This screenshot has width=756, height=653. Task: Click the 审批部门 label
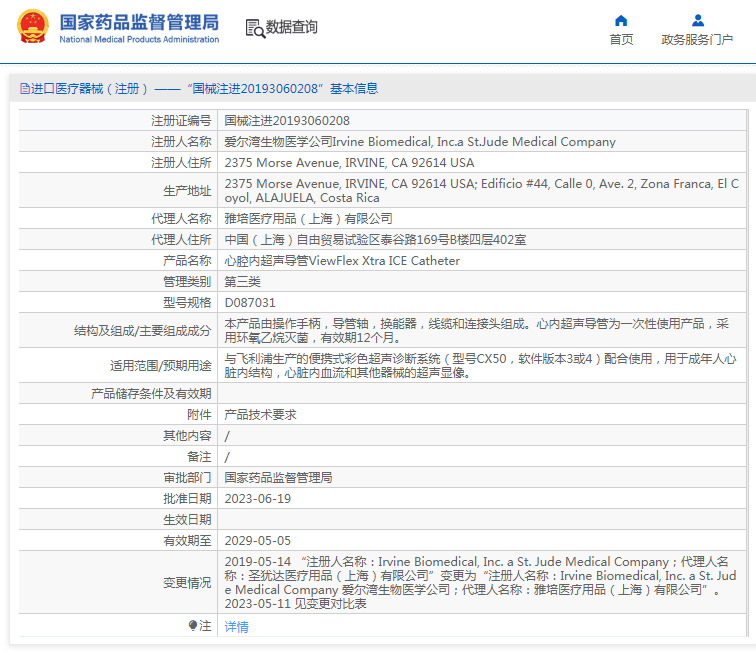click(x=187, y=477)
